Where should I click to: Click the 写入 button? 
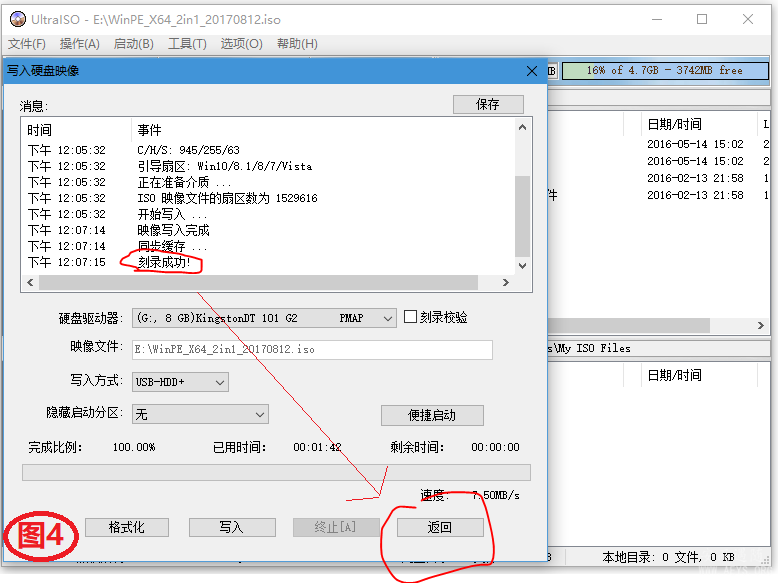click(x=232, y=527)
